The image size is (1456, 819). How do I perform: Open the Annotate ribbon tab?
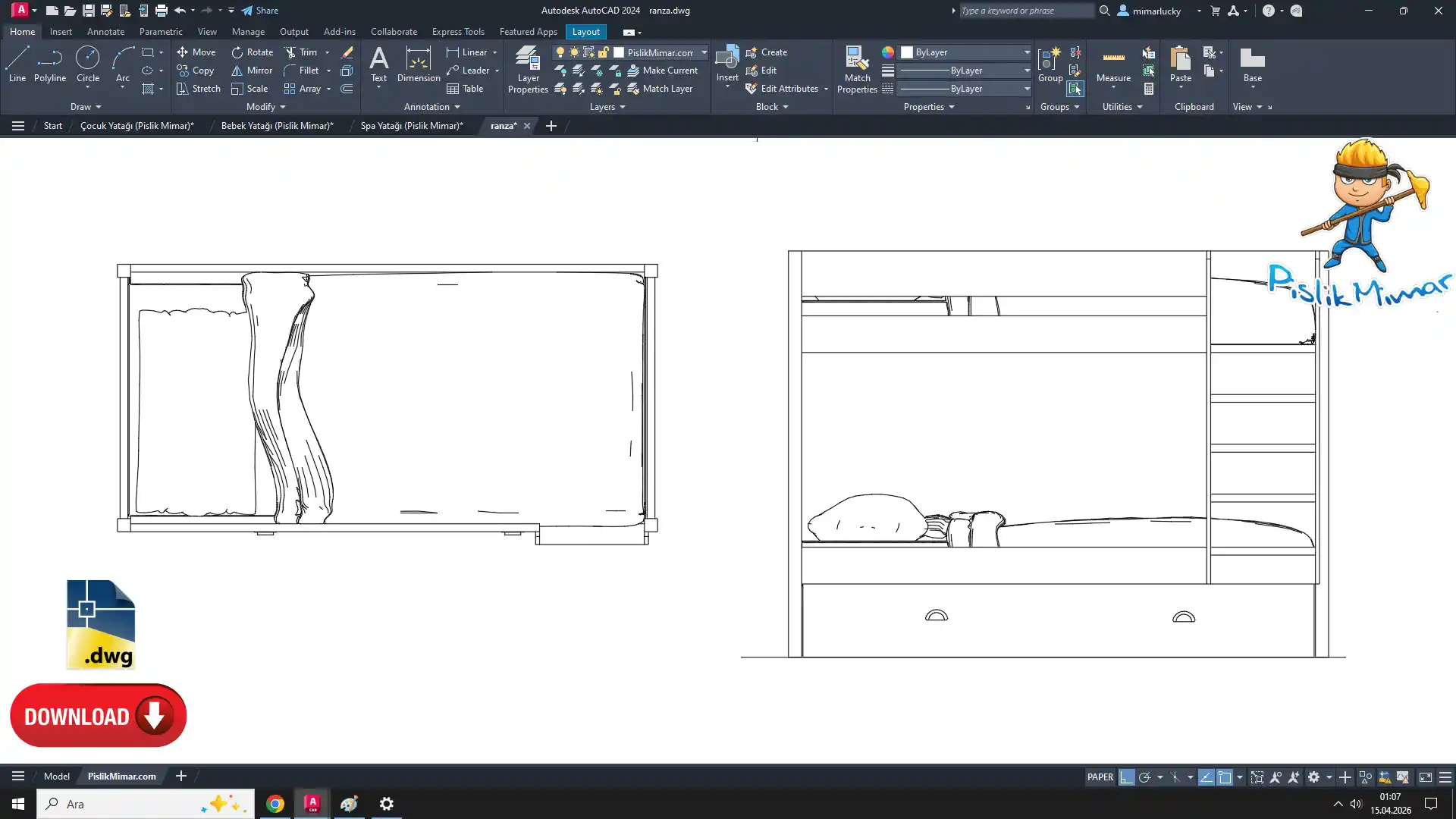105,32
